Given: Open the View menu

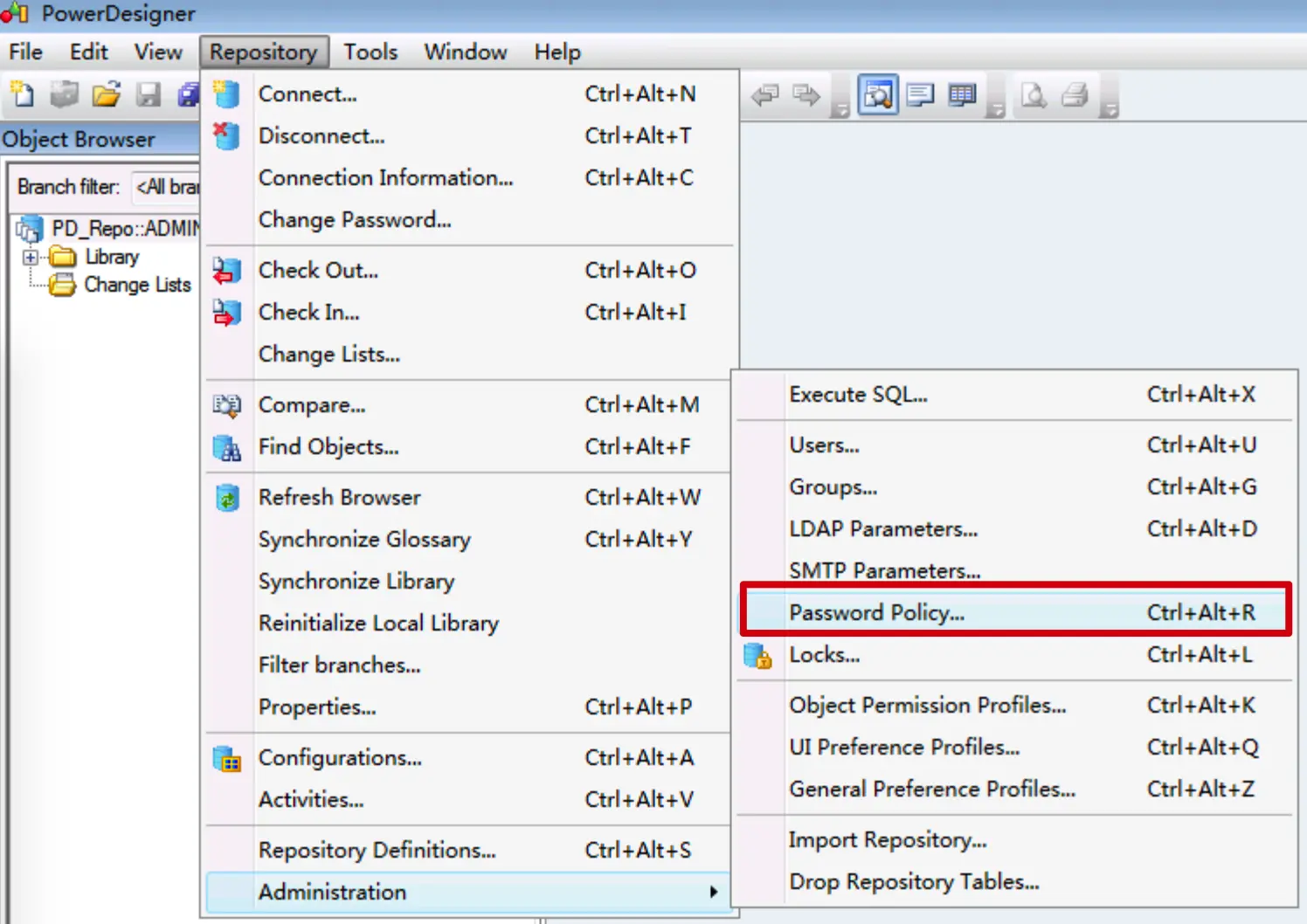Looking at the screenshot, I should 158,52.
